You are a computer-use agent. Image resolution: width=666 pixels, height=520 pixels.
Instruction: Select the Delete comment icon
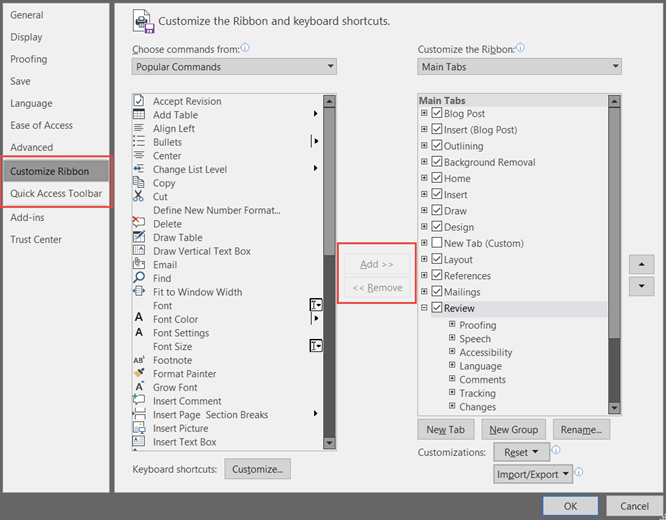point(139,221)
